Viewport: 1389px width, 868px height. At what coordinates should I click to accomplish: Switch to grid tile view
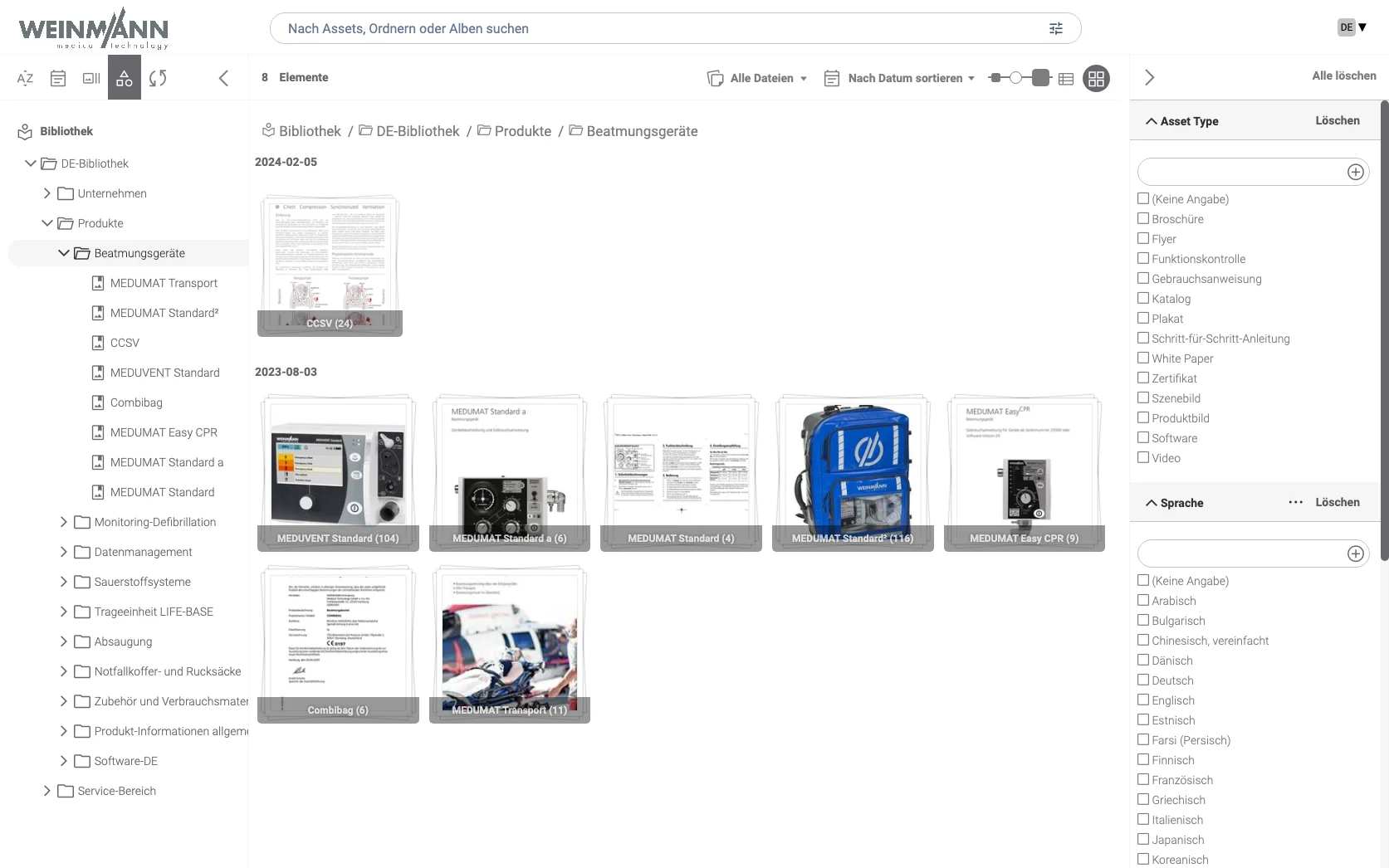tap(1096, 79)
